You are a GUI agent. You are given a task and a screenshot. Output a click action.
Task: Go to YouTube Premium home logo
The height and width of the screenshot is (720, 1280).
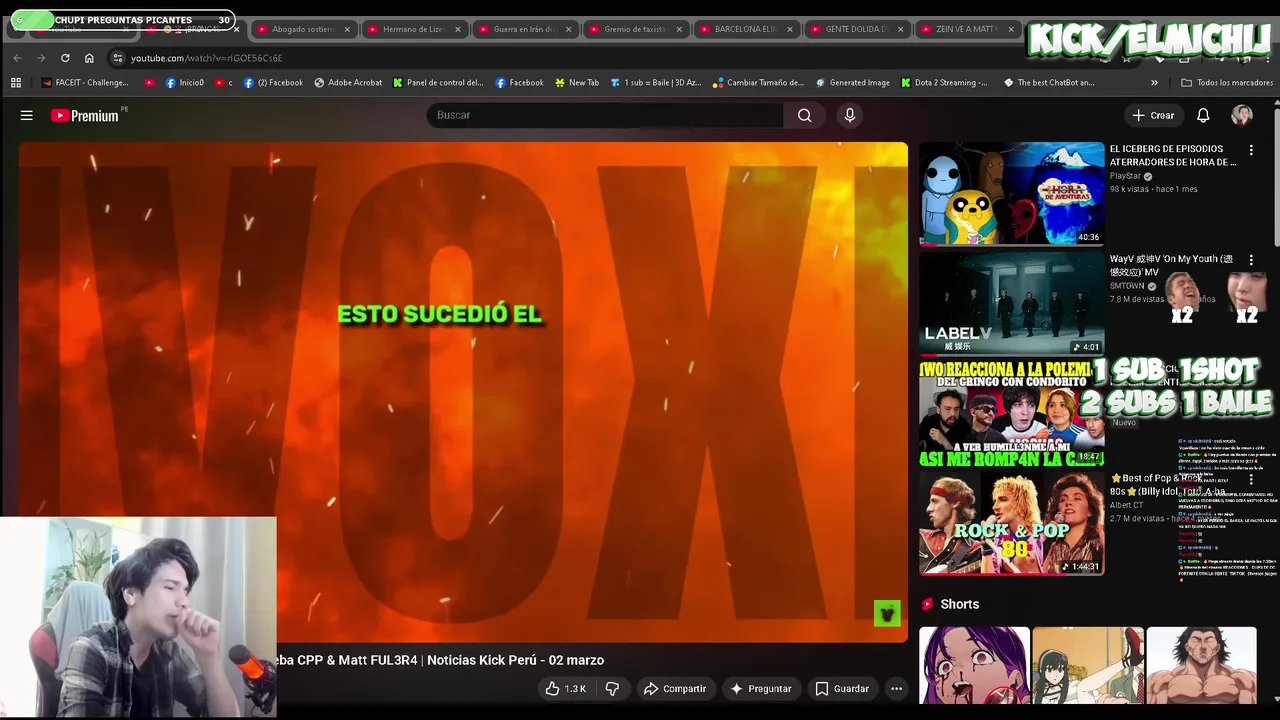pos(85,115)
